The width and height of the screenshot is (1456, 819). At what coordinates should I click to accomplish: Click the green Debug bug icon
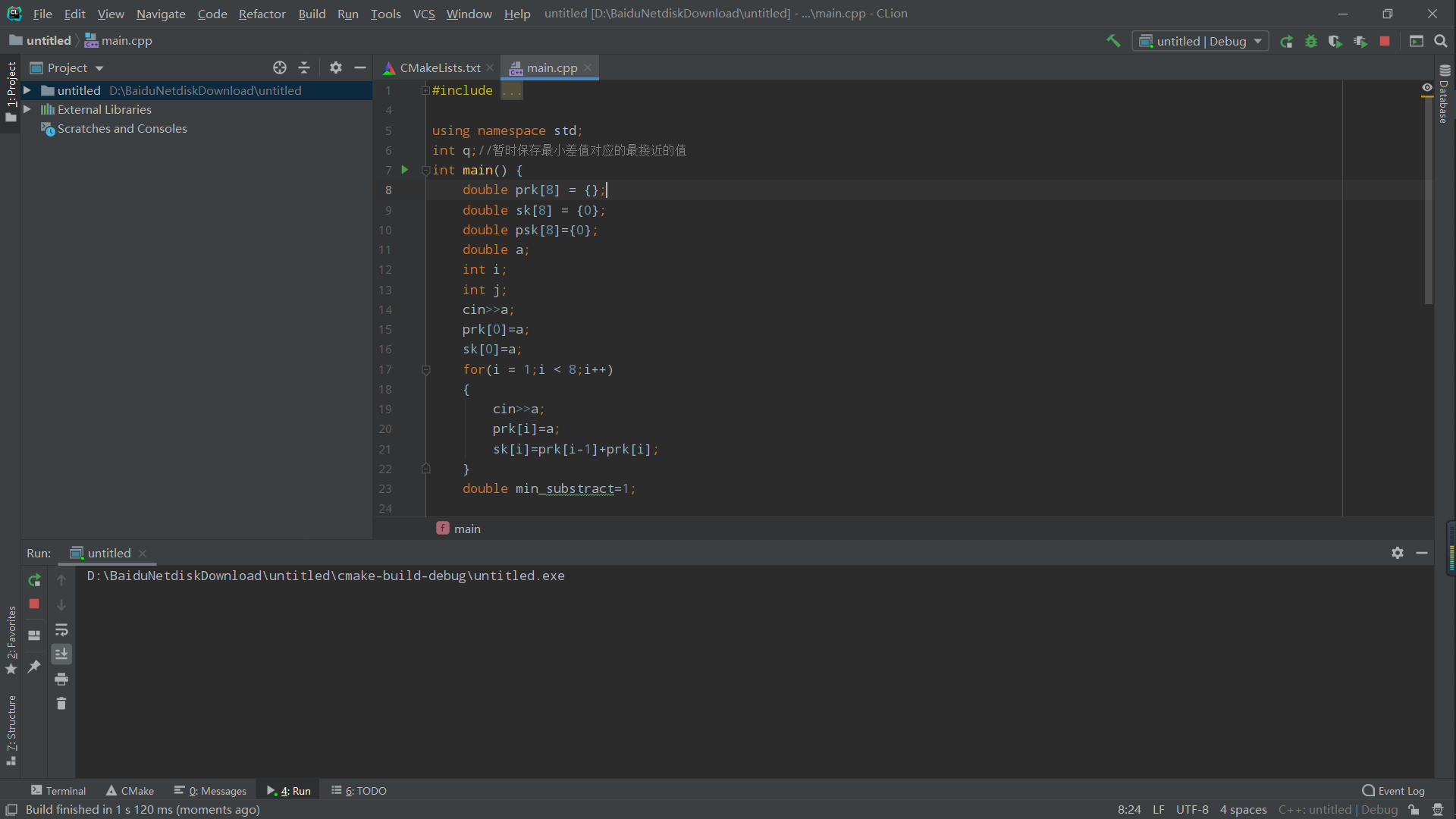pos(1311,42)
